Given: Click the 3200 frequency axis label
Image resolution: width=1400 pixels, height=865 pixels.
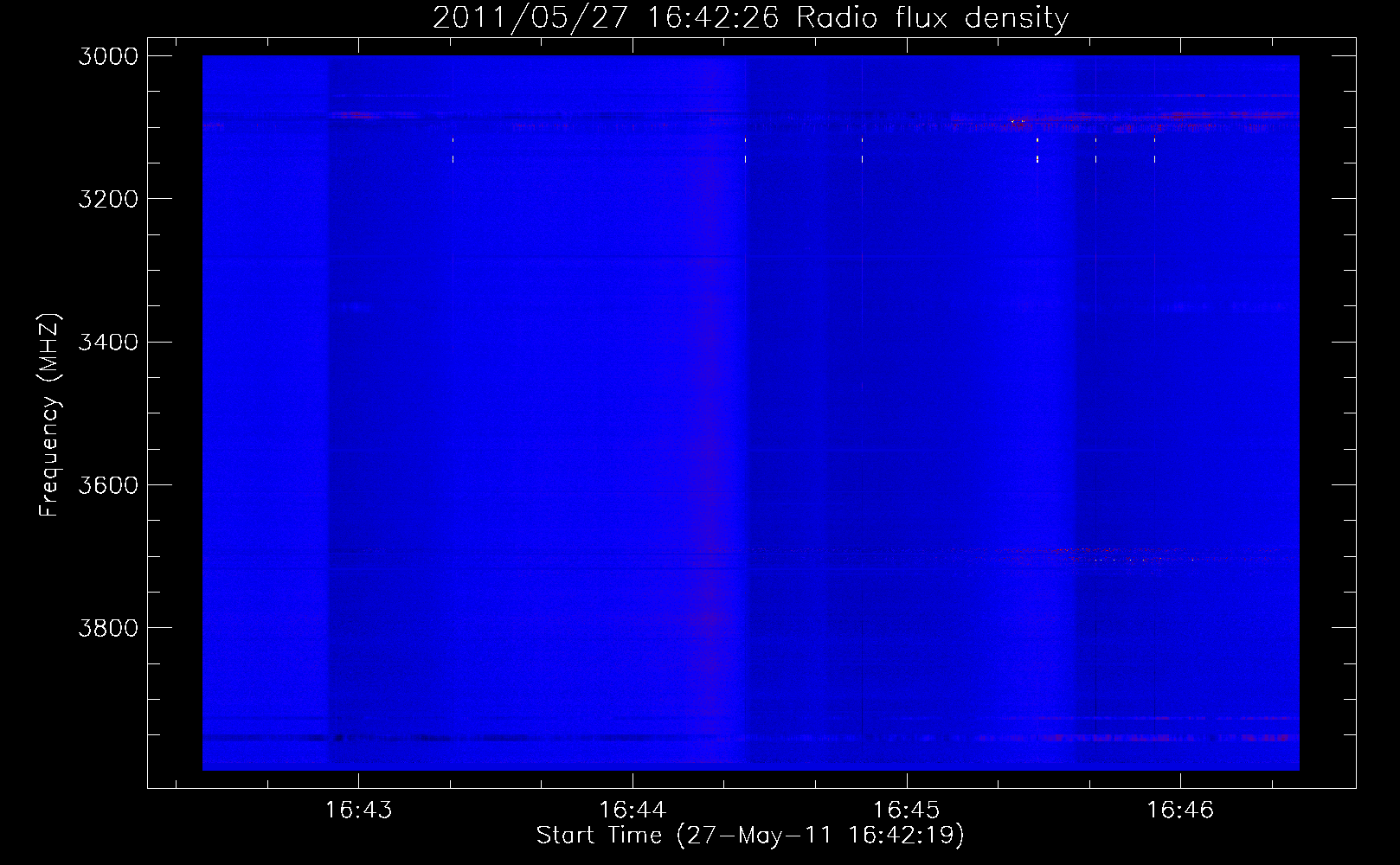Looking at the screenshot, I should [x=108, y=199].
